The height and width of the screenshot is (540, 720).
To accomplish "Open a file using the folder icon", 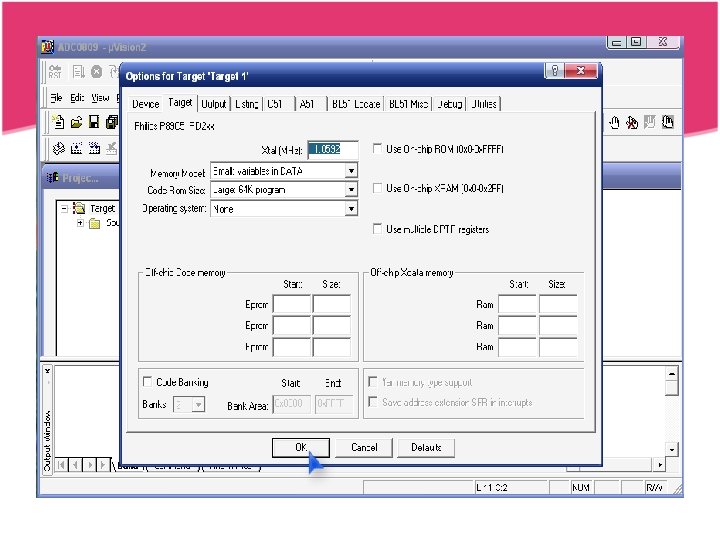I will coord(76,122).
